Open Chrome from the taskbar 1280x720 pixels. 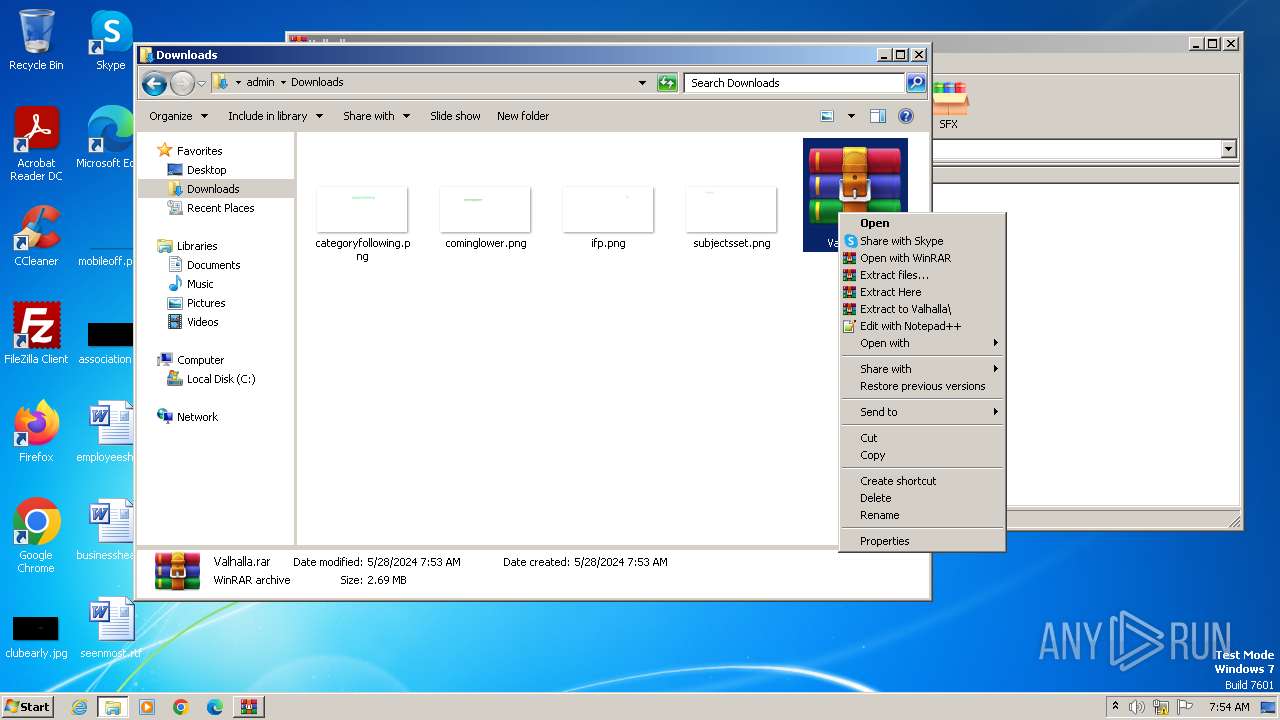tap(181, 707)
